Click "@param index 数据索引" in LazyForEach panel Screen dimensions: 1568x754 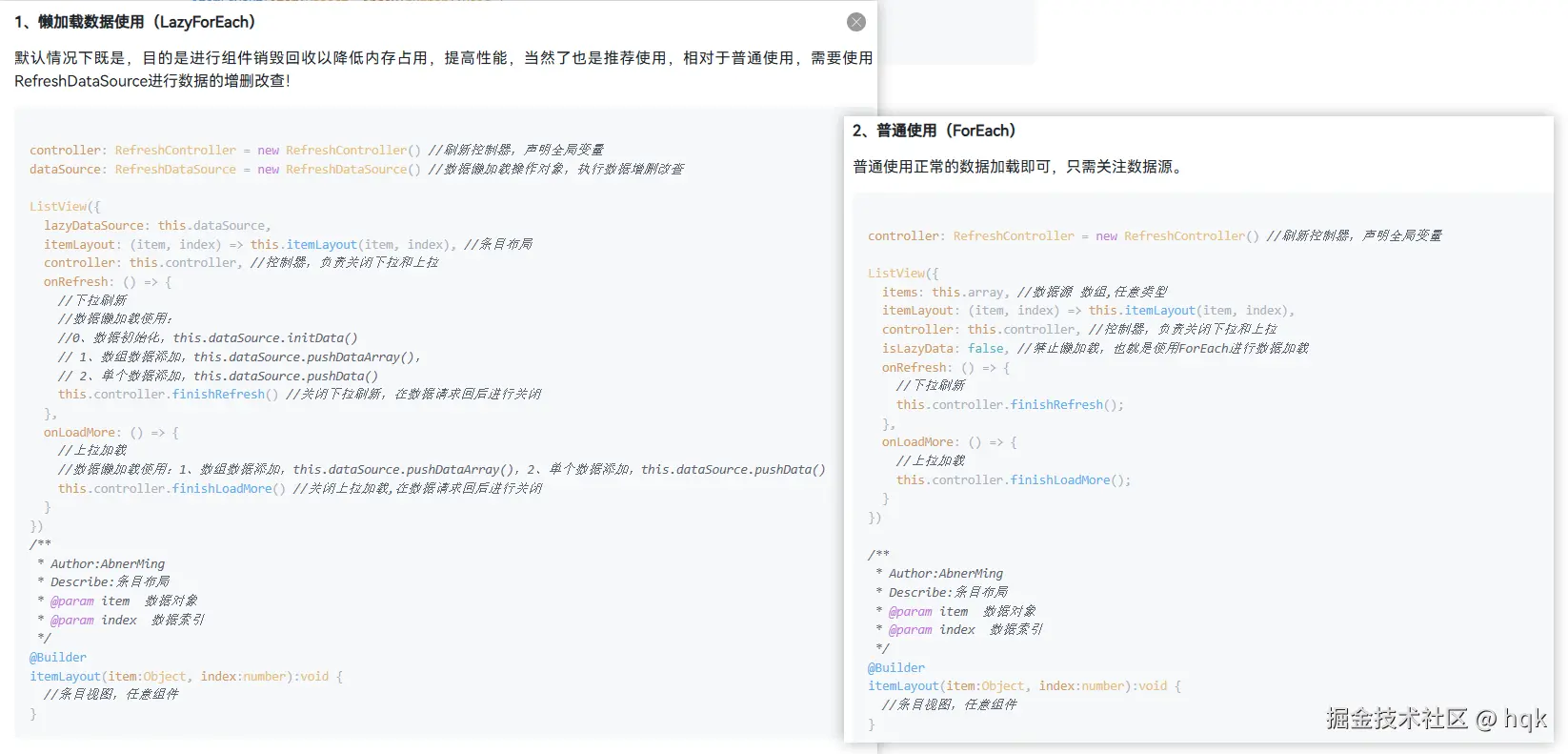pos(128,621)
